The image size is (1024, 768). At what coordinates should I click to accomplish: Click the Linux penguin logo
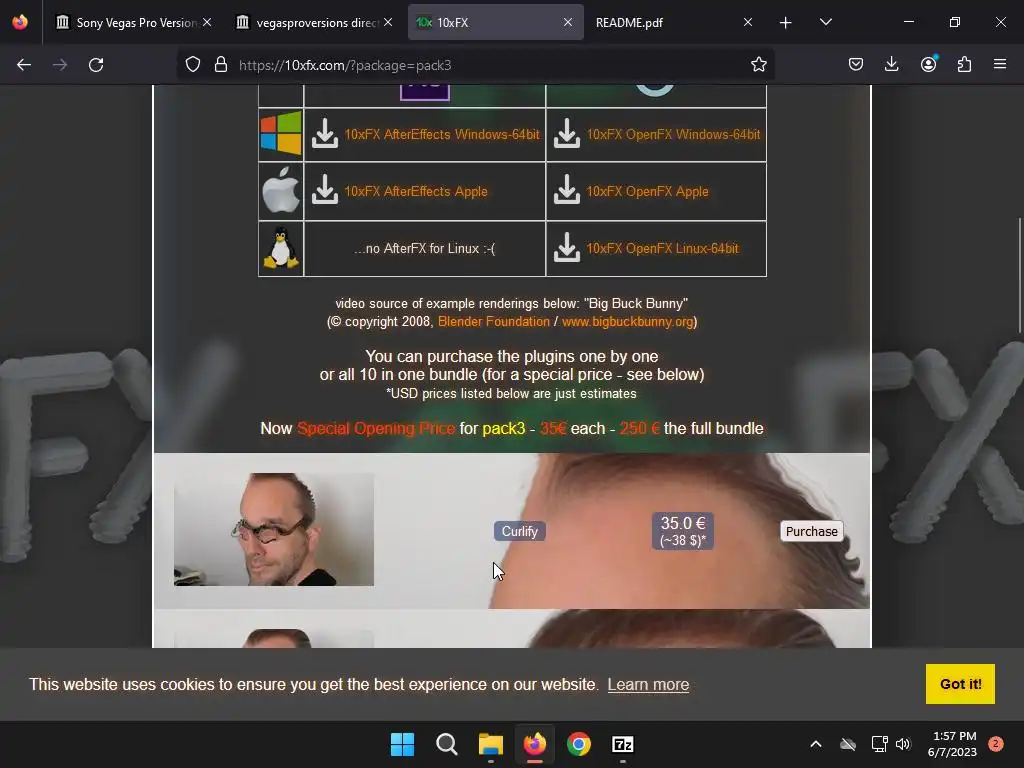(281, 248)
